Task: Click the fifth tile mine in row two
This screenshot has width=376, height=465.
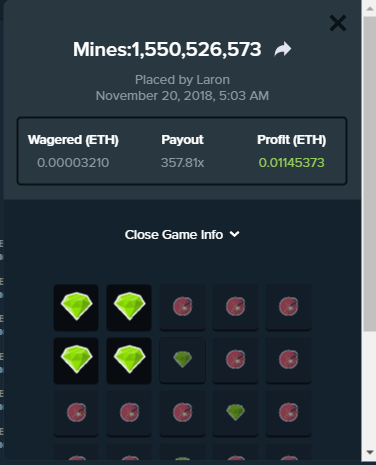Action: coord(288,360)
